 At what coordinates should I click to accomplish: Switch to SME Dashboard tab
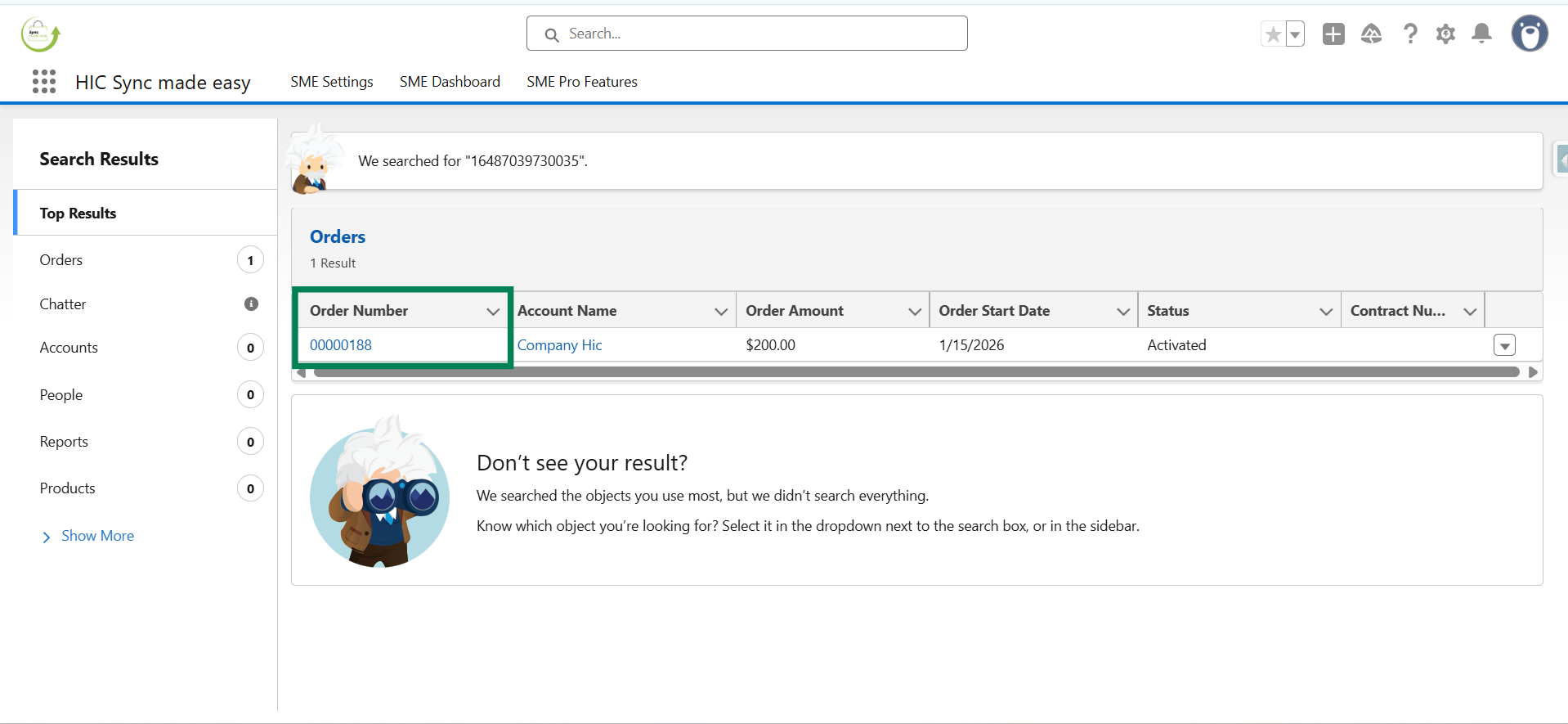click(x=450, y=82)
